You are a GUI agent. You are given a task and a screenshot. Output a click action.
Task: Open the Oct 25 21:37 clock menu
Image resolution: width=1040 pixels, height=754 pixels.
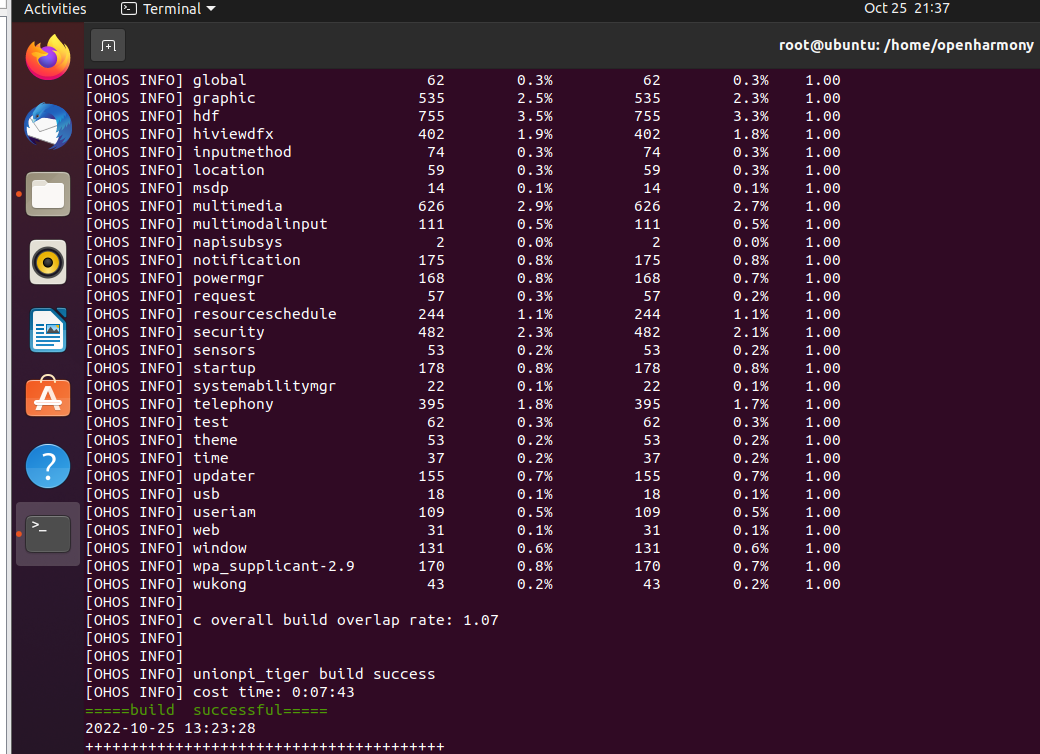point(907,8)
